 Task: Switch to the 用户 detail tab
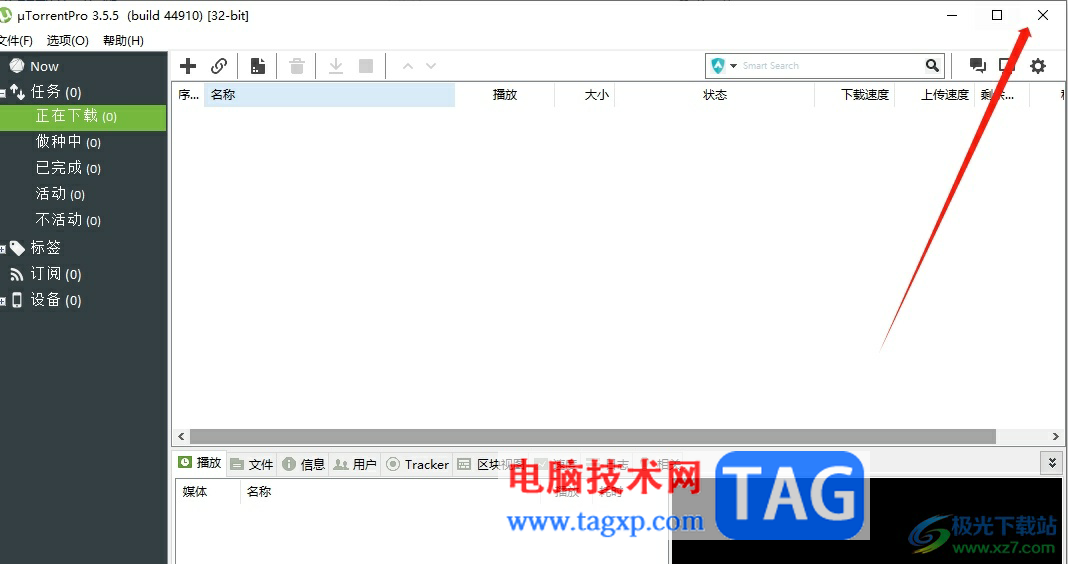356,464
